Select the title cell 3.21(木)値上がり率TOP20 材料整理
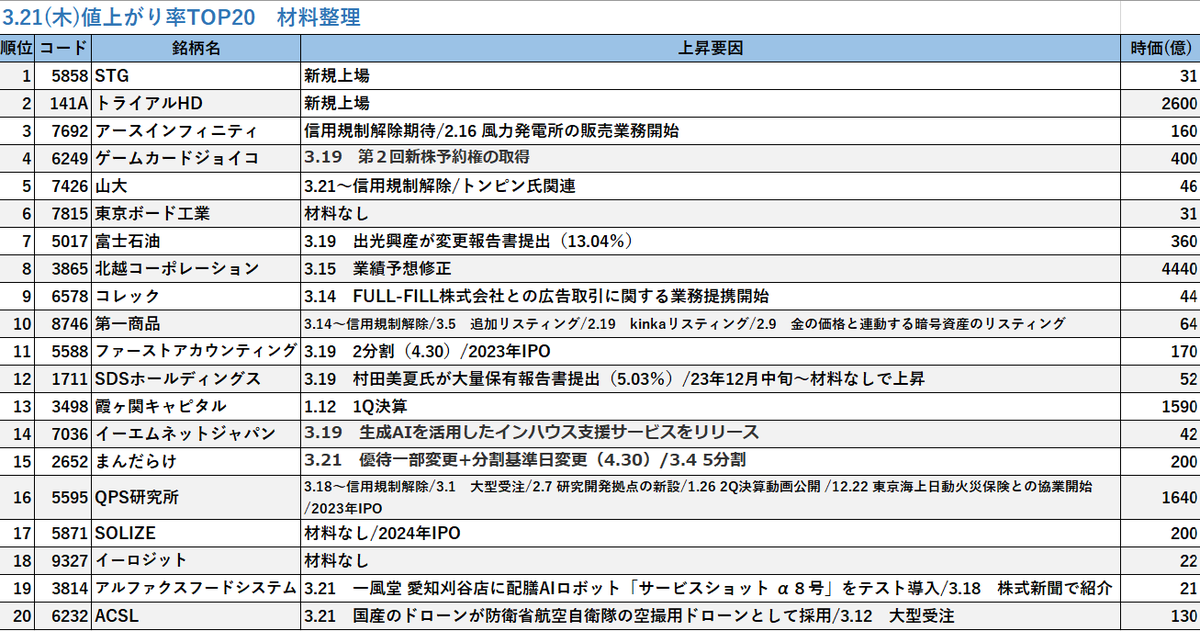Screen dimensions: 1200x631 182,17
